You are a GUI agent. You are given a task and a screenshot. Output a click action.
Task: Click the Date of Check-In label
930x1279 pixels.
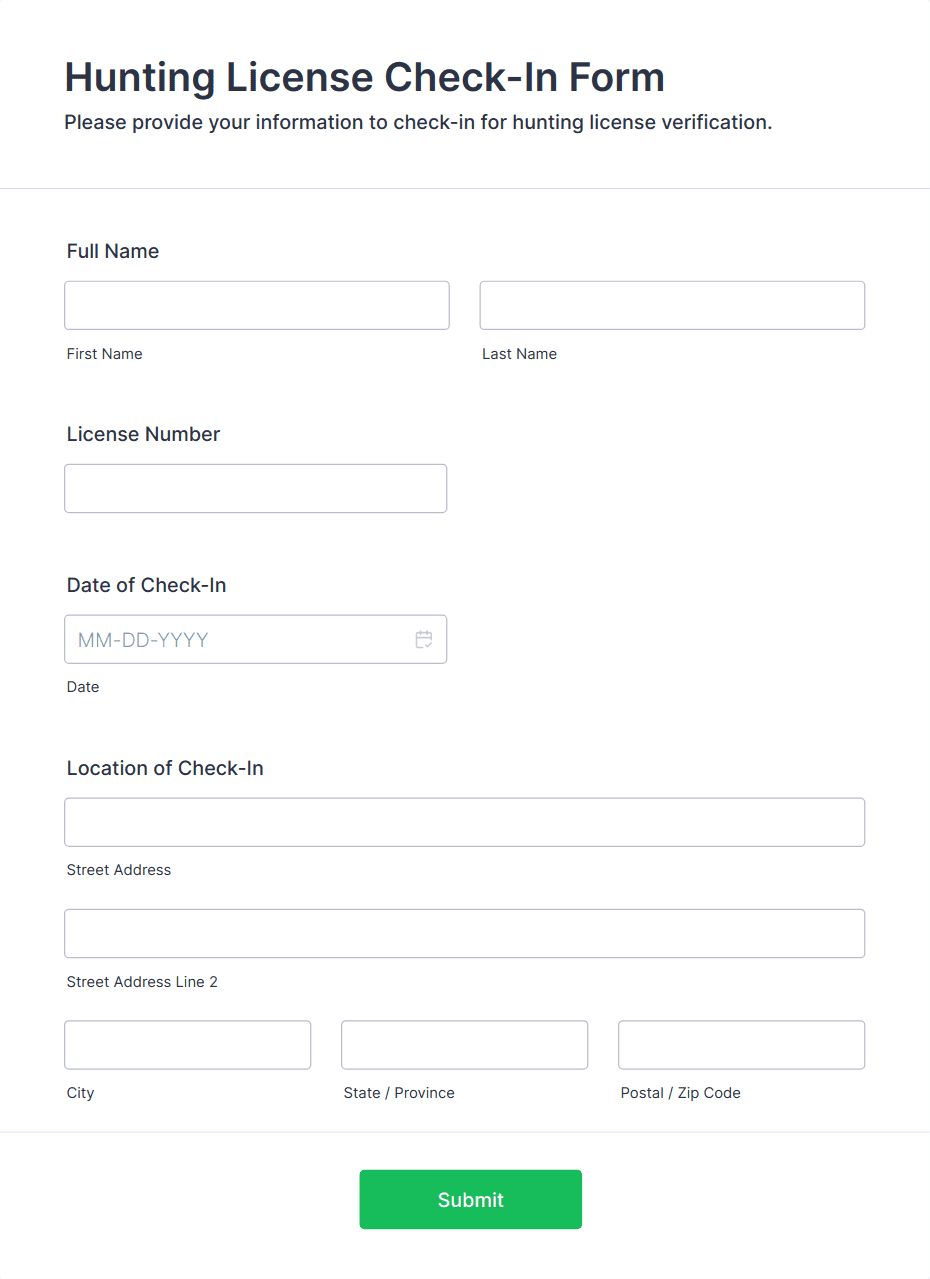146,585
